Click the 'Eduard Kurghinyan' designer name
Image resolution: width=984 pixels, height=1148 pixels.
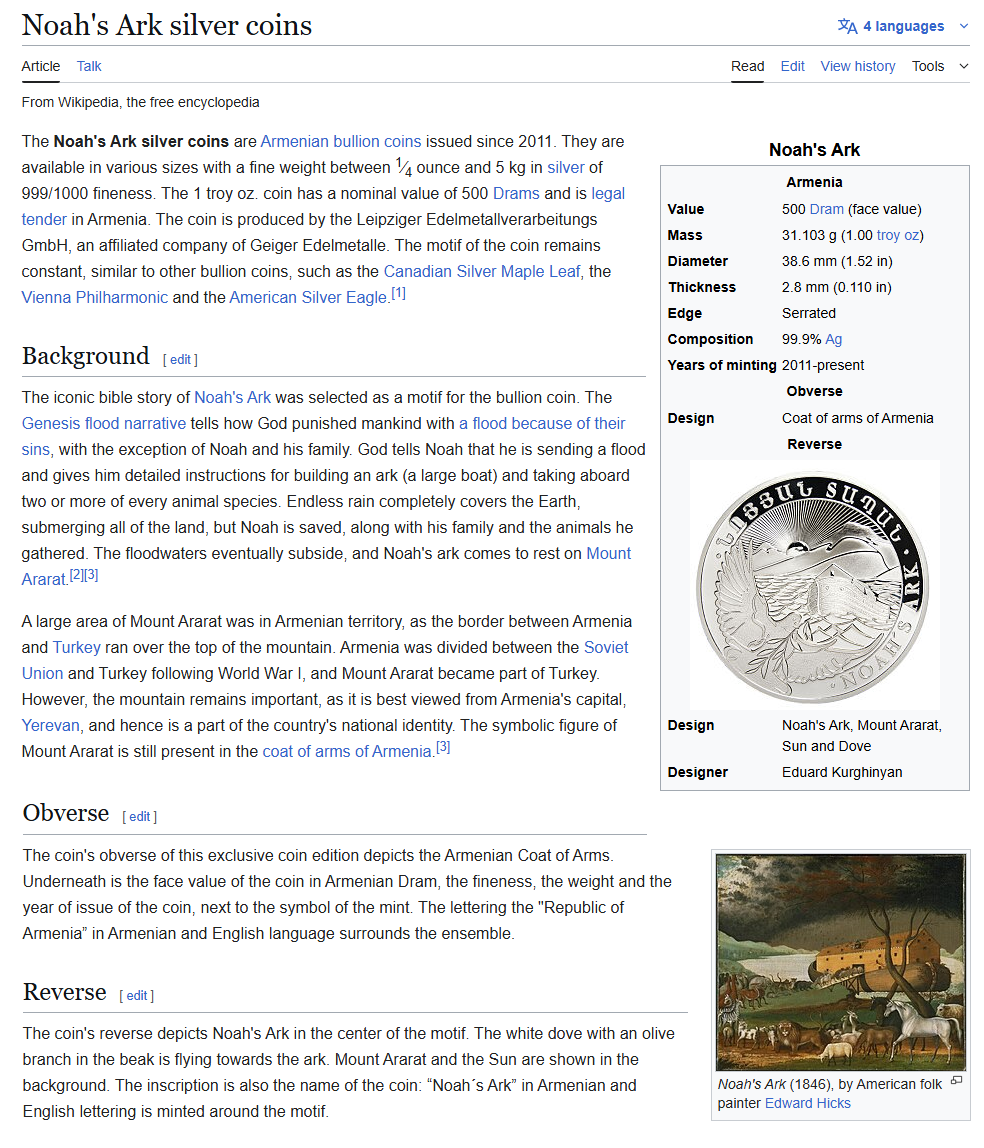842,772
